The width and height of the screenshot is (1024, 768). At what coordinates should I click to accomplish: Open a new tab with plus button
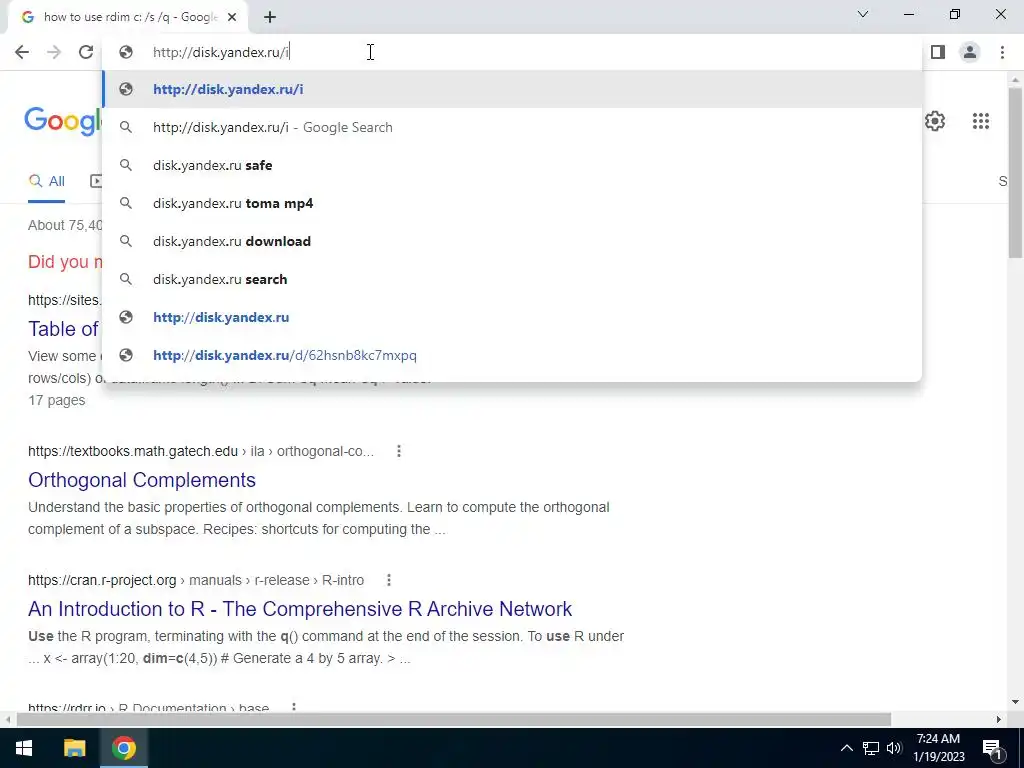pyautogui.click(x=270, y=18)
